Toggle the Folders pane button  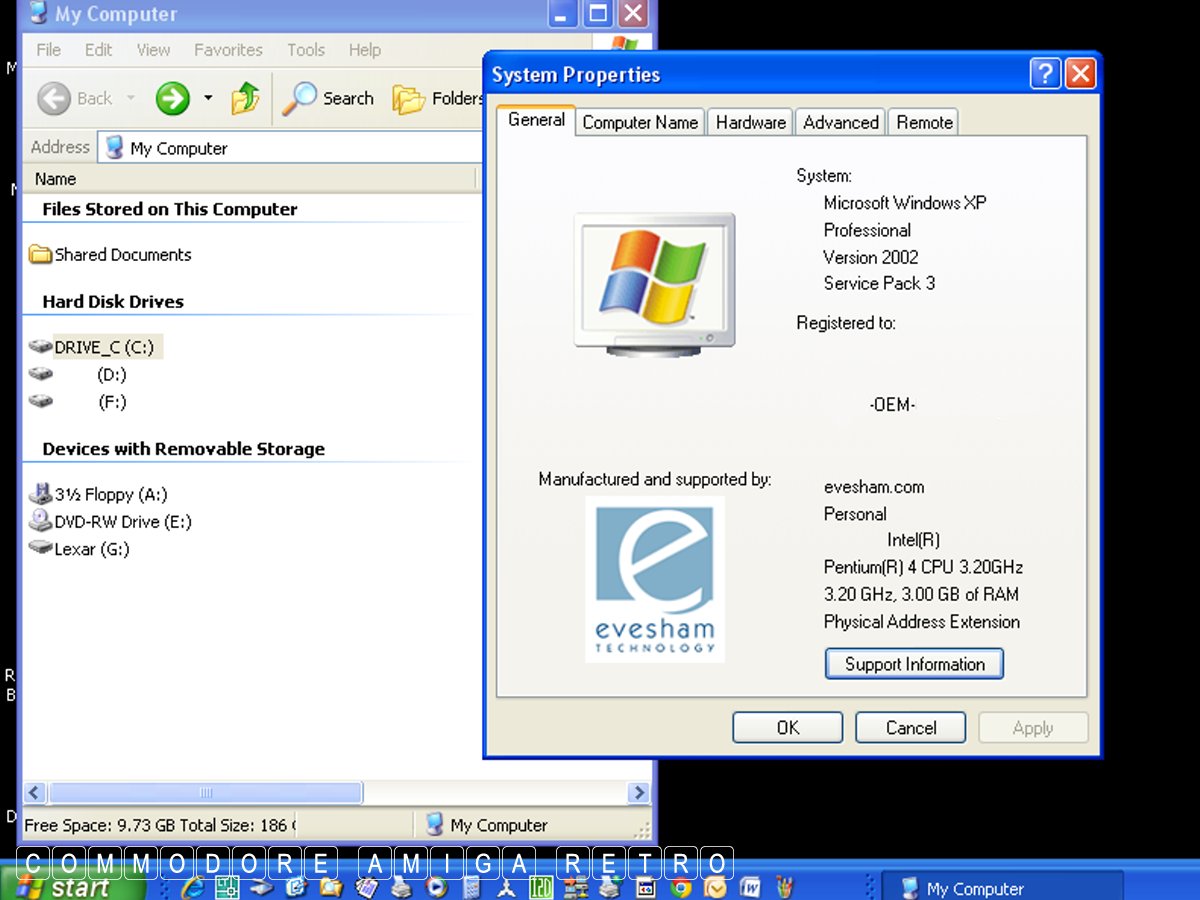pos(438,98)
